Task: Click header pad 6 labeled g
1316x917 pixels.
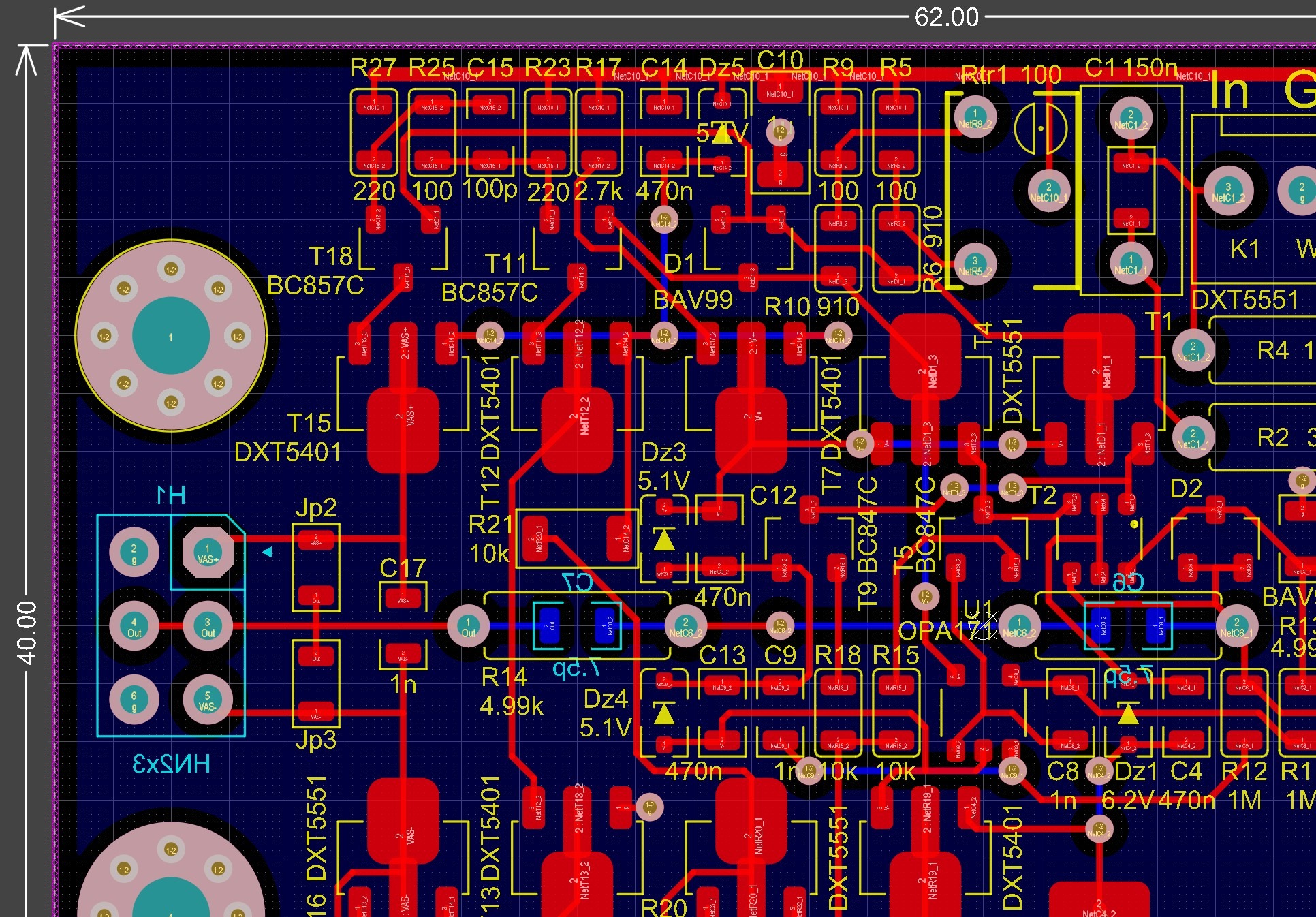Action: [x=134, y=700]
